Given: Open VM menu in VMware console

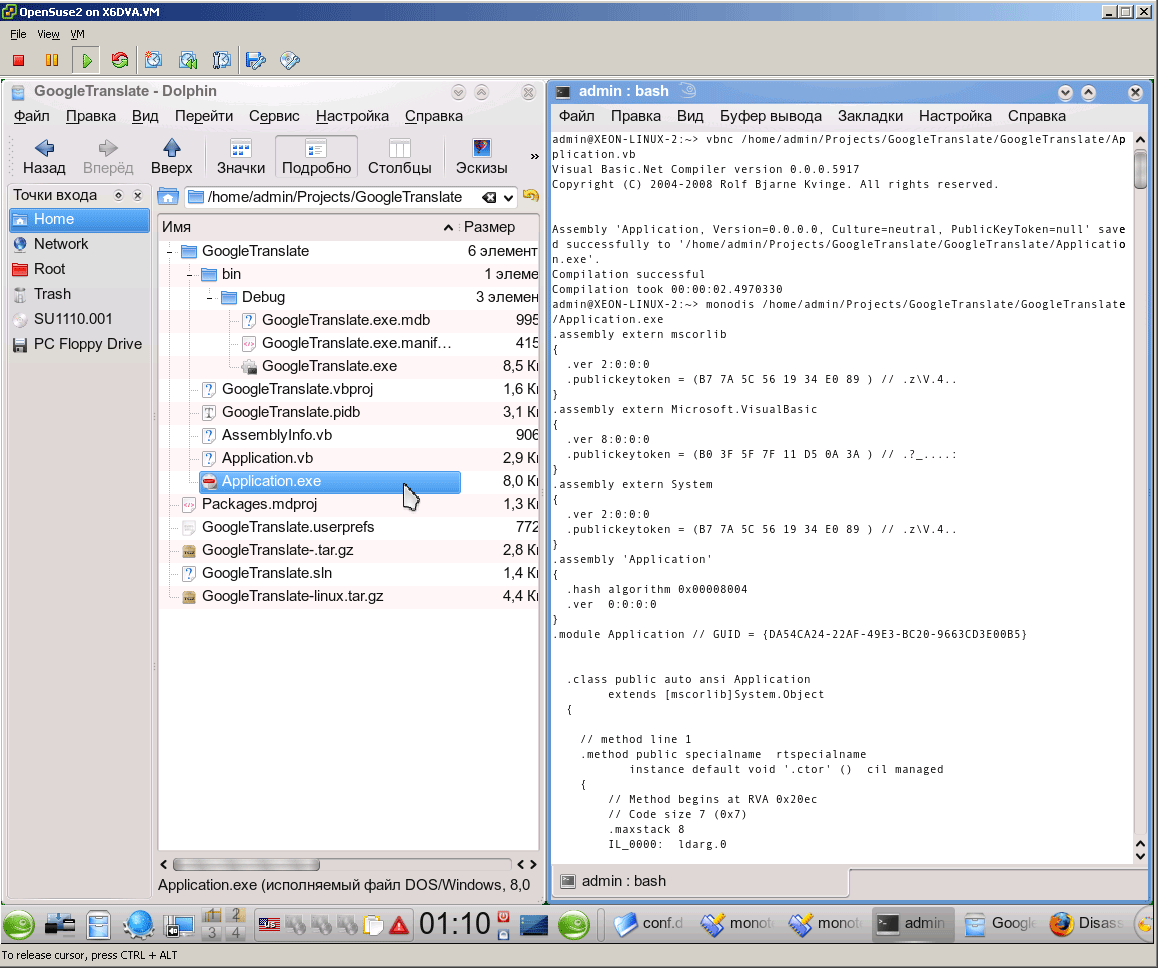Looking at the screenshot, I should tap(78, 34).
